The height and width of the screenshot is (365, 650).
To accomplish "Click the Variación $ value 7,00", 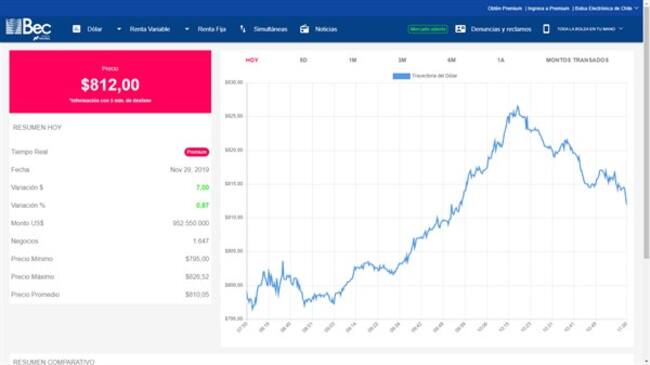I will pos(202,187).
